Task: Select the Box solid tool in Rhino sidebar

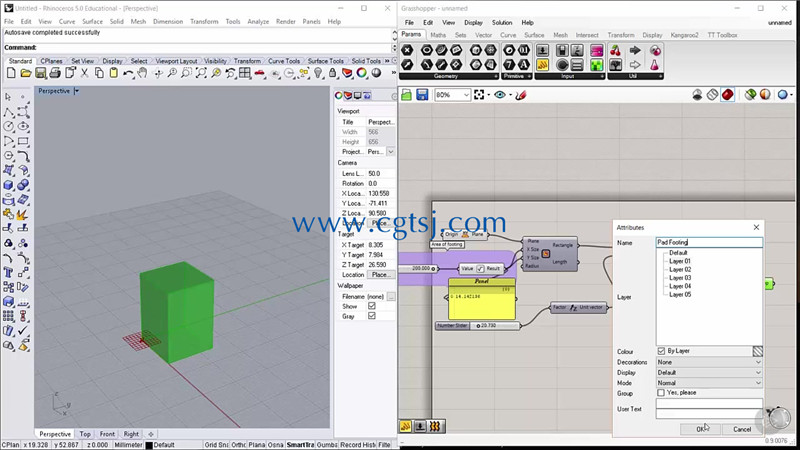Action: tap(9, 185)
